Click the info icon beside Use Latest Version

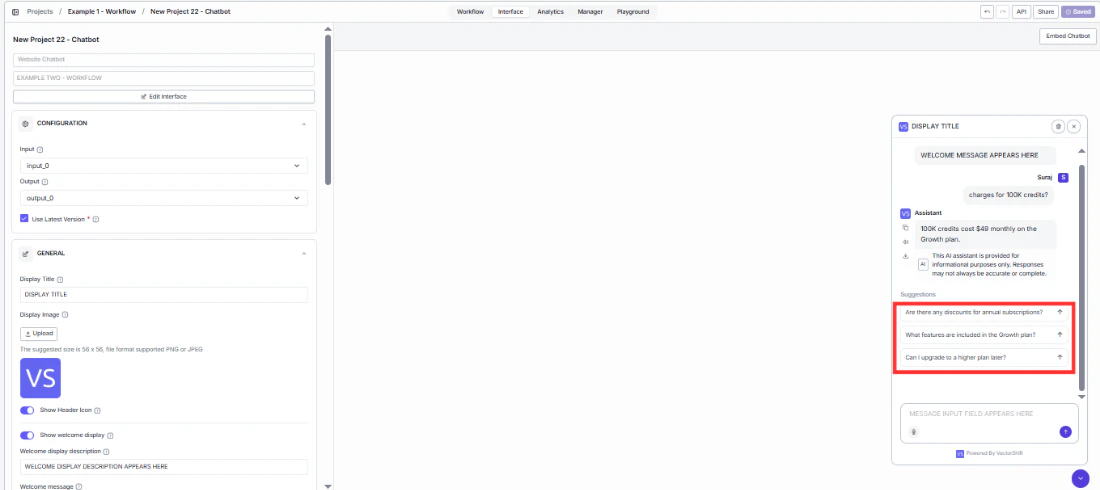(x=96, y=219)
